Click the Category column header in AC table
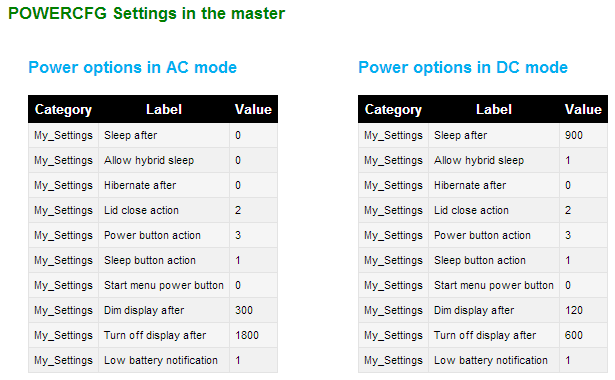The height and width of the screenshot is (380, 615). (63, 109)
